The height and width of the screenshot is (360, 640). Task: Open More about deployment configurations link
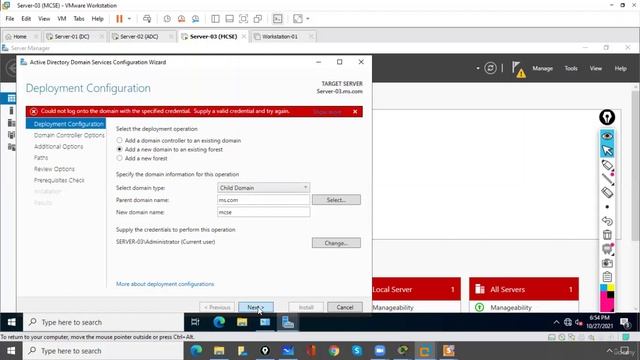[x=165, y=284]
